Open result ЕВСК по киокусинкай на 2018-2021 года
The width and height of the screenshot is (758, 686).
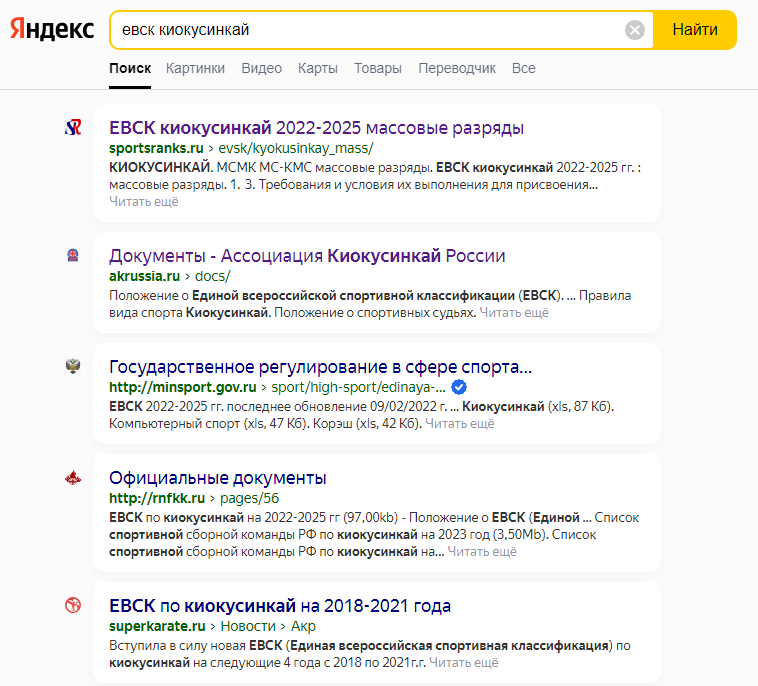click(280, 606)
